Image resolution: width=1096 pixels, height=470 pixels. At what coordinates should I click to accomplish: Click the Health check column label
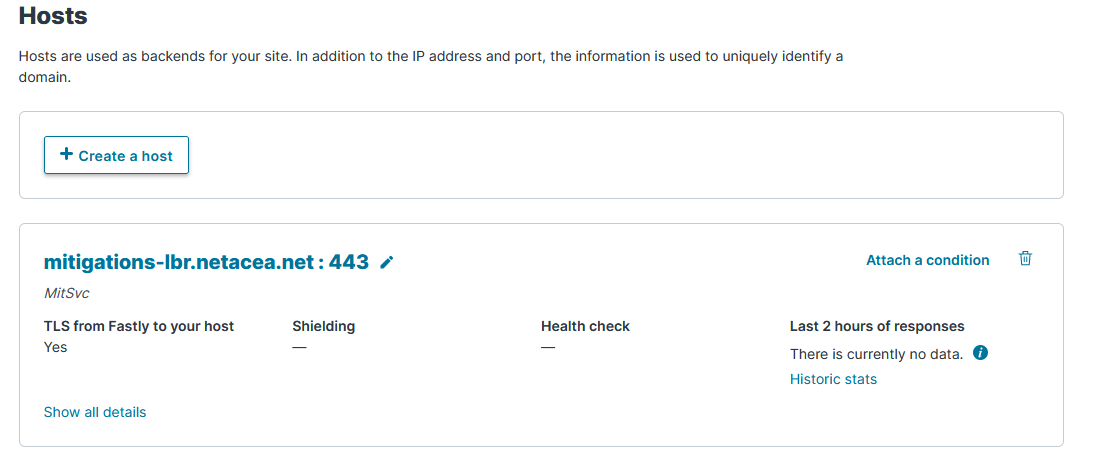click(x=585, y=326)
